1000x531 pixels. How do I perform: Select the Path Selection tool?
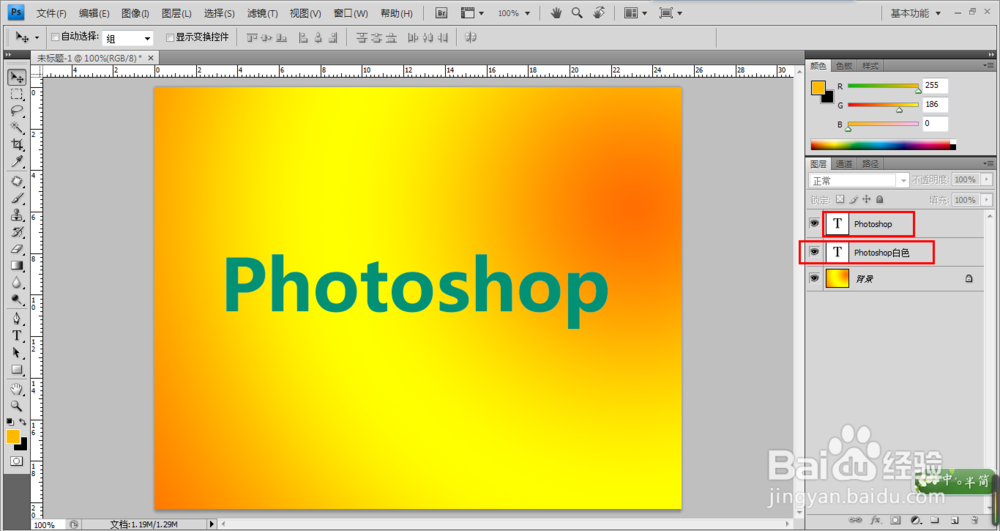pos(17,353)
